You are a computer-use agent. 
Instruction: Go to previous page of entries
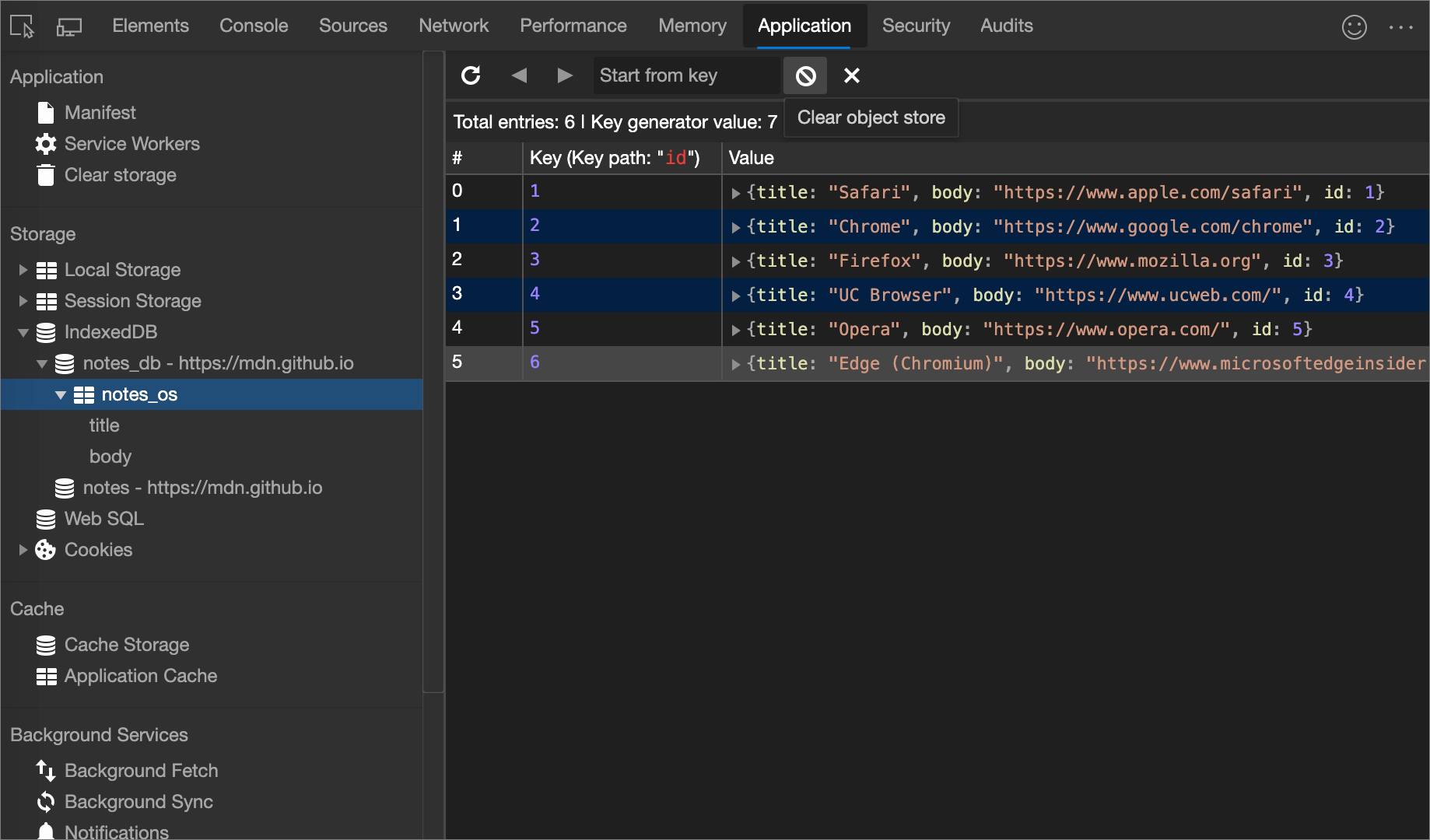pos(519,75)
